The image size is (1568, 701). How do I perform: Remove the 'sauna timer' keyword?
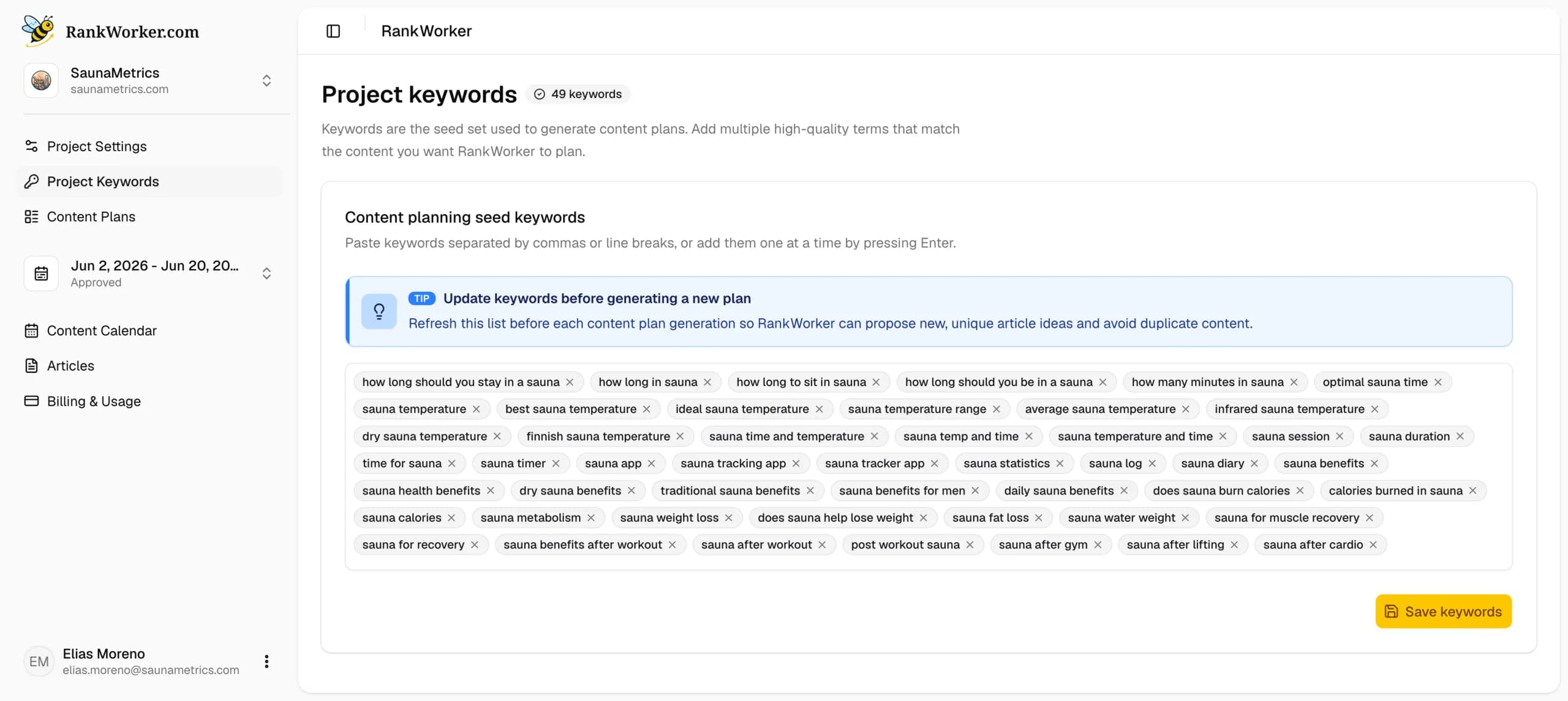[556, 464]
